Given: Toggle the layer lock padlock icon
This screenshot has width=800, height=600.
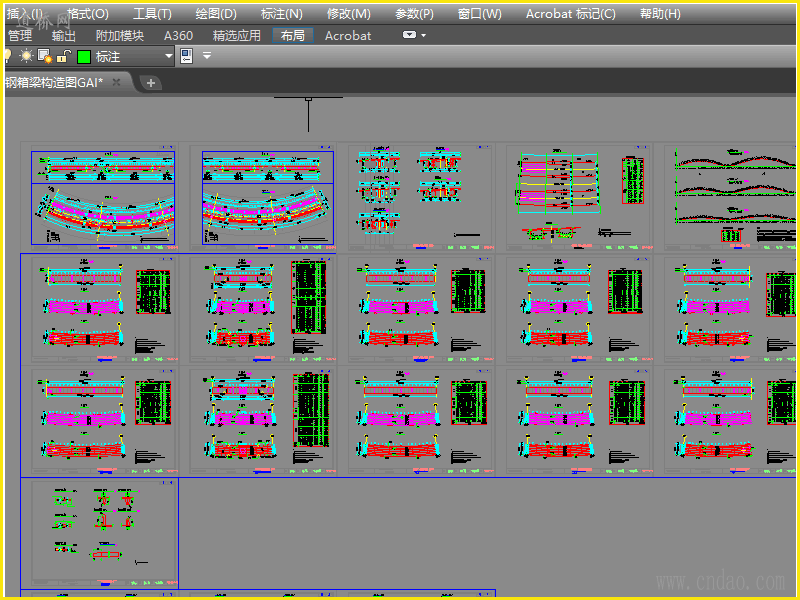Looking at the screenshot, I should pyautogui.click(x=61, y=57).
